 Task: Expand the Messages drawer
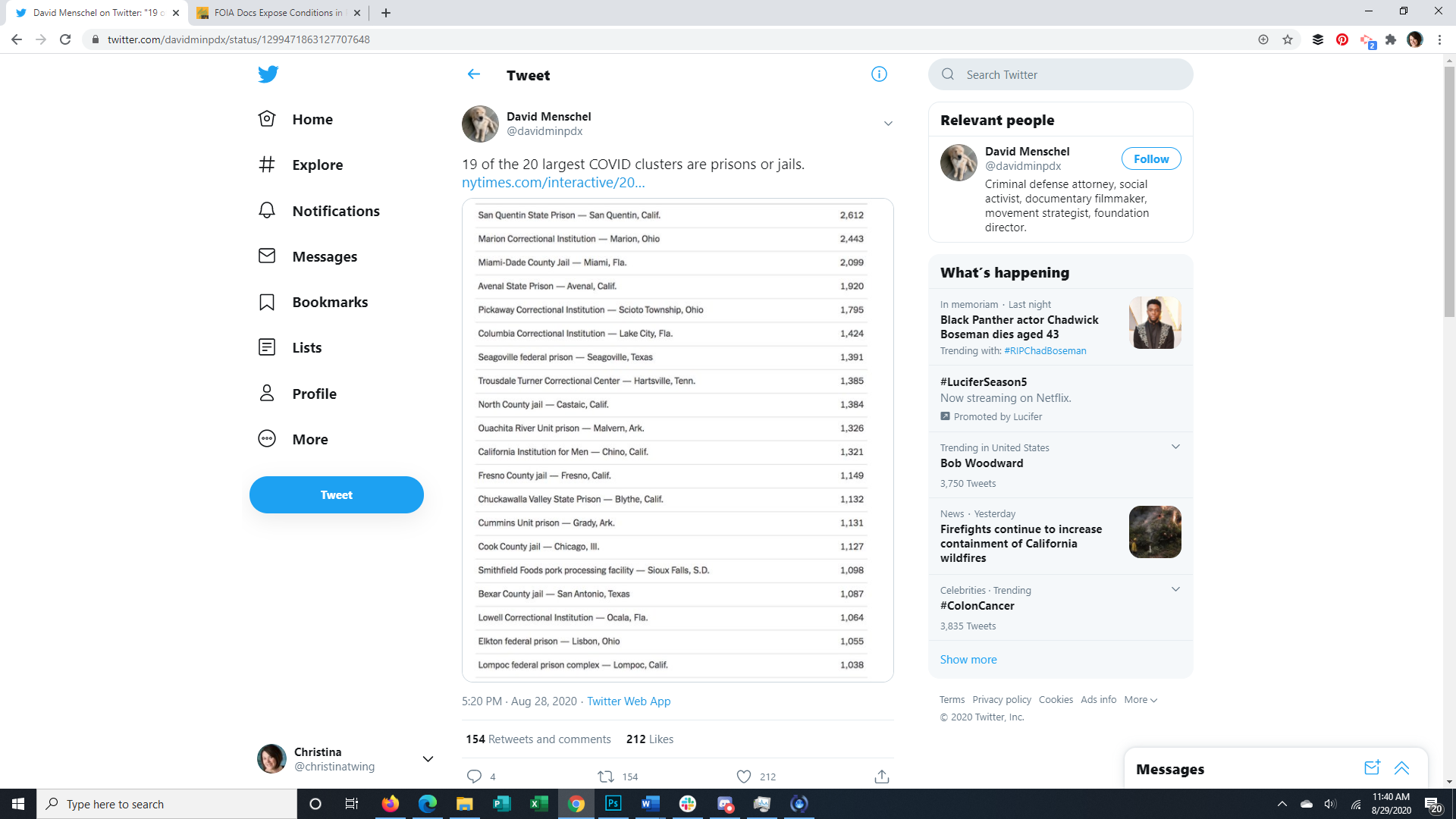[1401, 767]
